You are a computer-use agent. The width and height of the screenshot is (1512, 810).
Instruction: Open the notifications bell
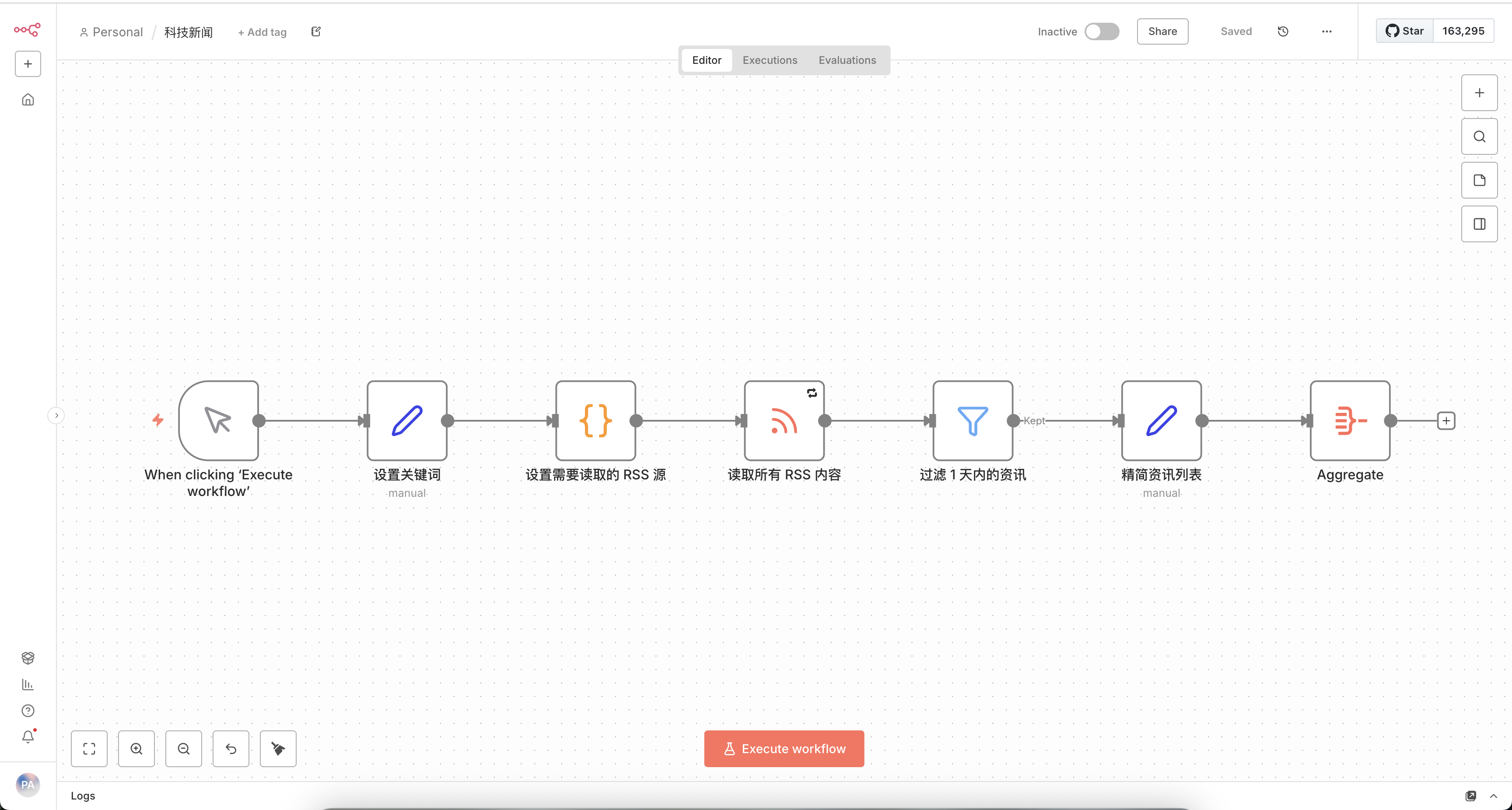tap(28, 736)
